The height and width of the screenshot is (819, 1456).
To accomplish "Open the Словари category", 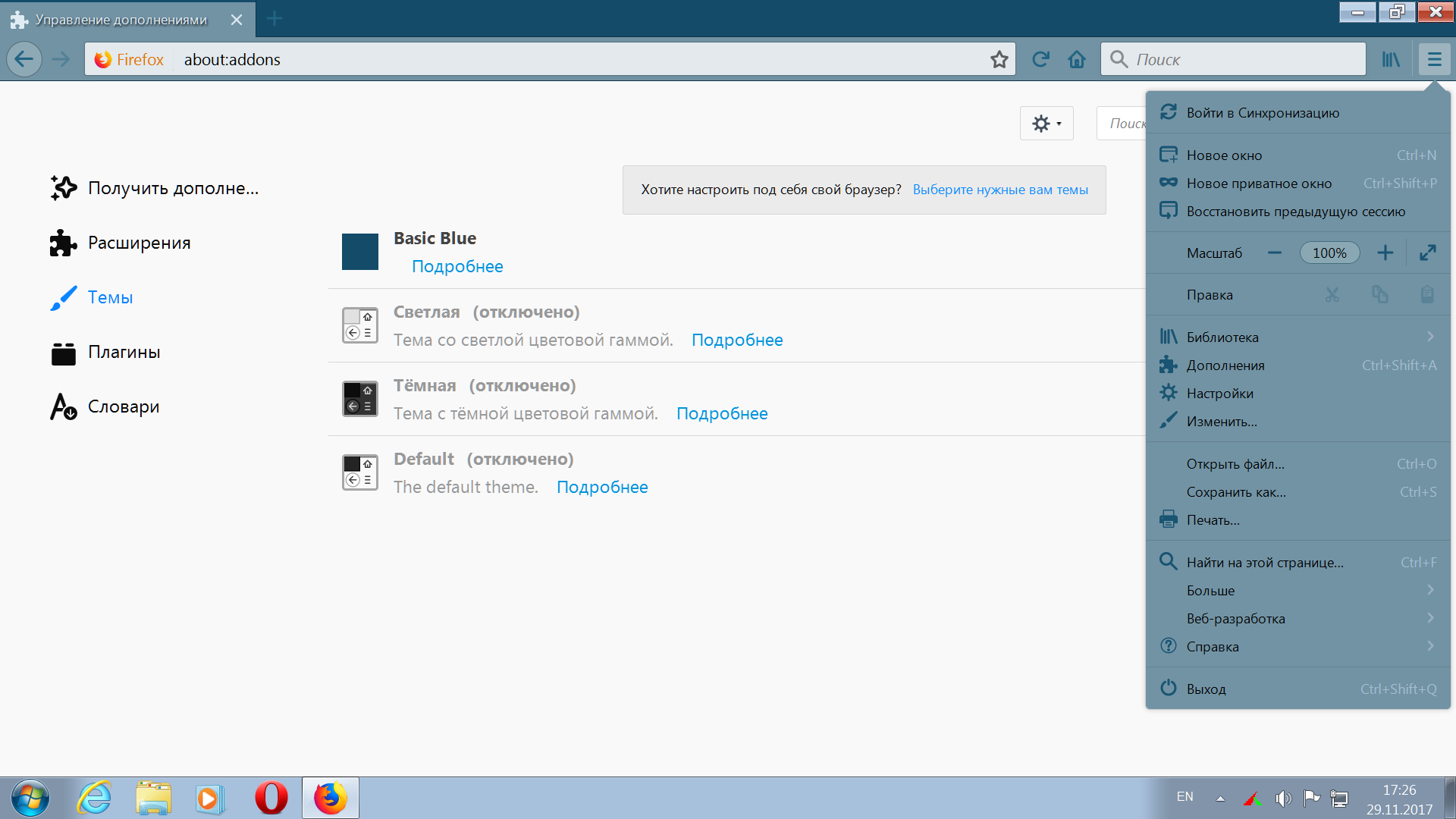I will pyautogui.click(x=105, y=406).
